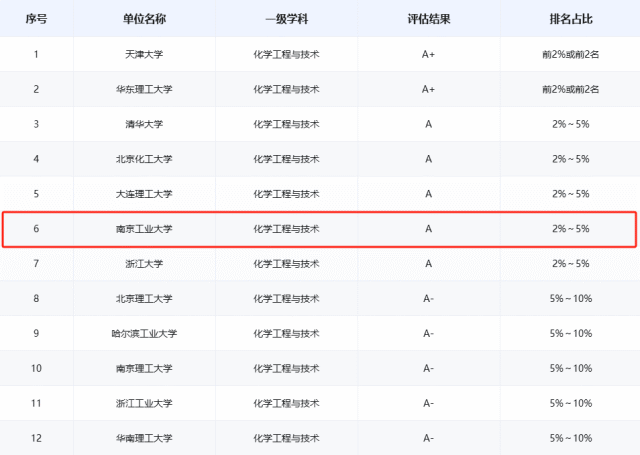
Task: Click the A- result for 华南理工大学
Action: (x=428, y=438)
